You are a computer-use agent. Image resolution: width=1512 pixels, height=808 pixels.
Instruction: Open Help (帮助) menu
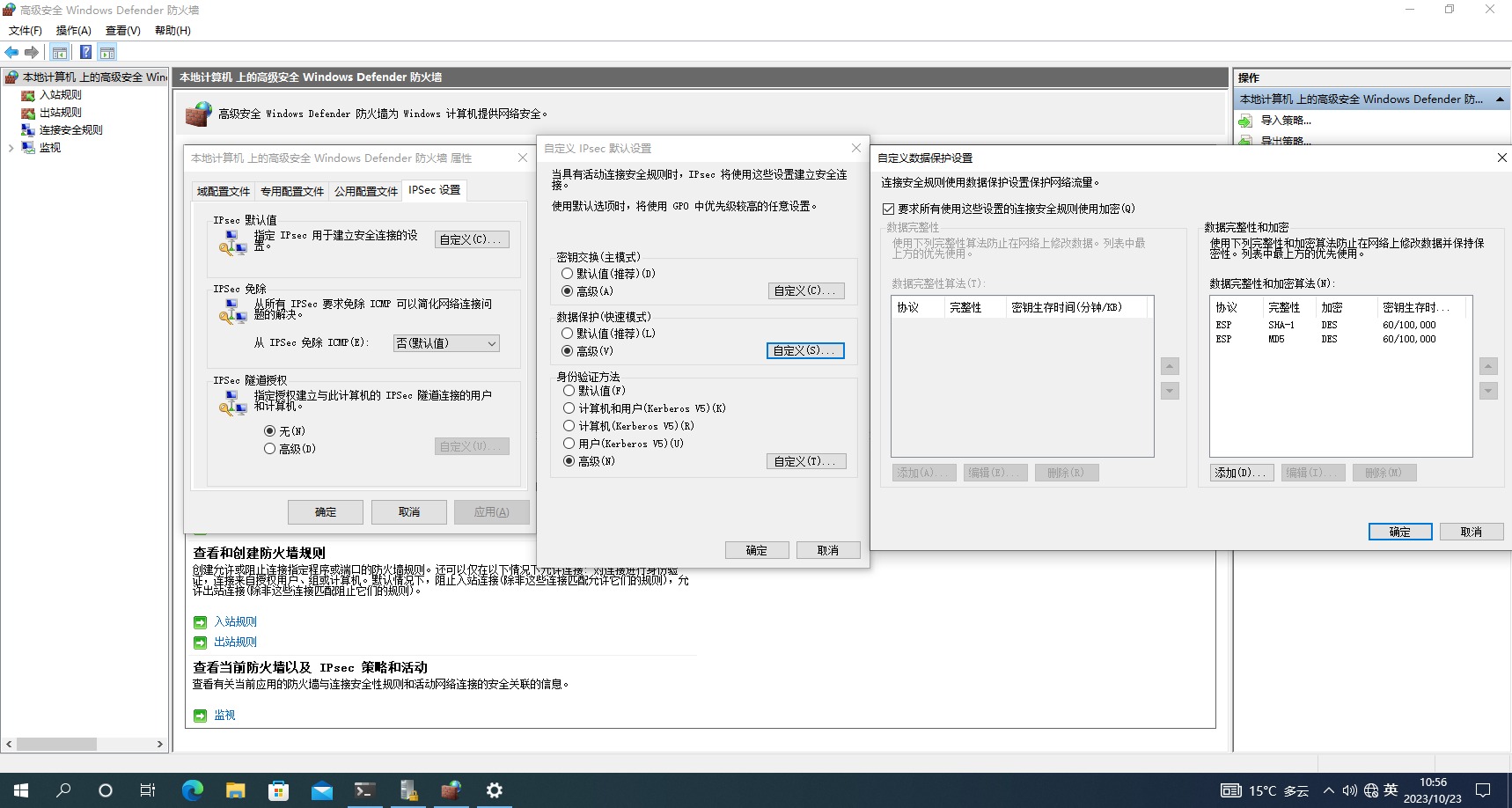pyautogui.click(x=172, y=31)
